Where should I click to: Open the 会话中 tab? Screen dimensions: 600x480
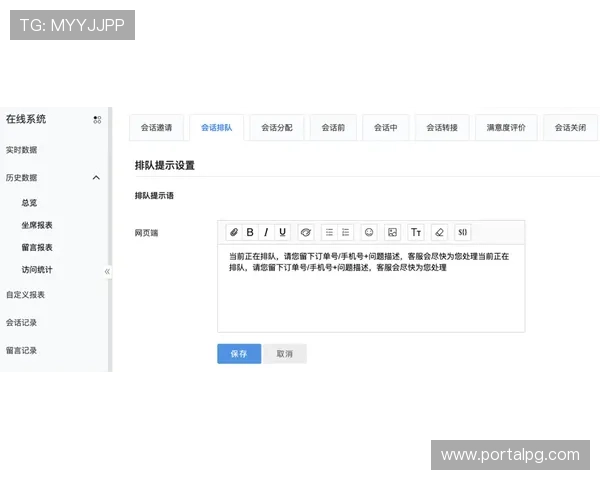tap(386, 127)
